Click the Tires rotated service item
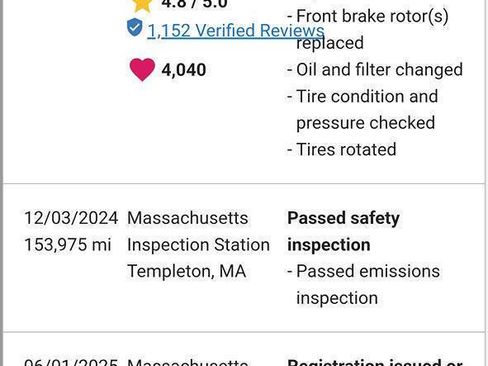The width and height of the screenshot is (488, 366). [x=342, y=149]
